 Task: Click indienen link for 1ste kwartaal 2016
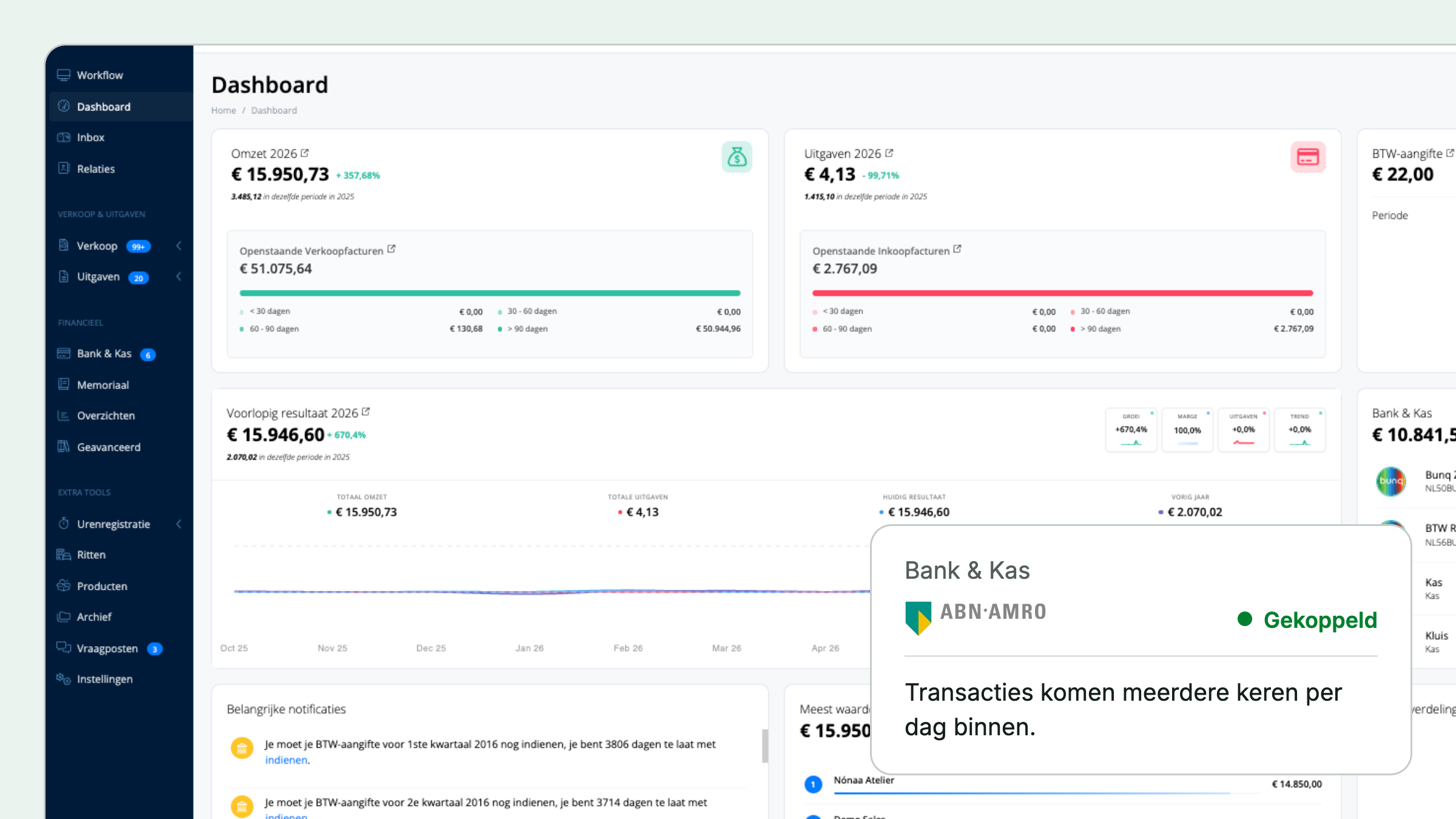[x=286, y=760]
